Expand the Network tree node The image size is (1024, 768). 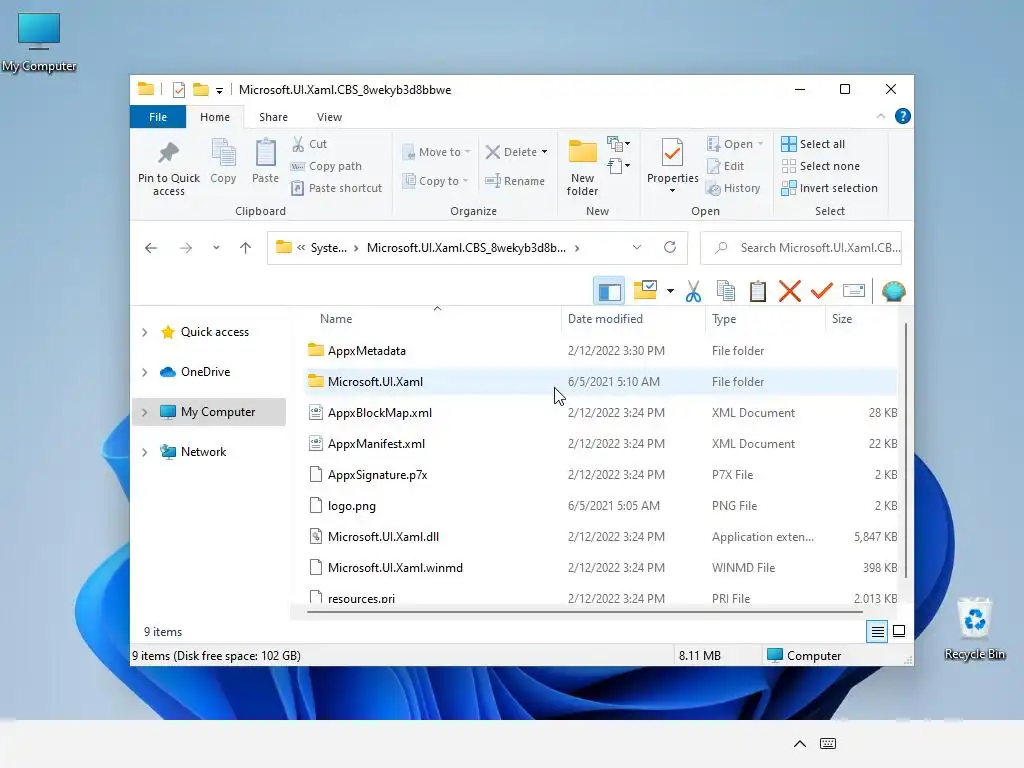tap(144, 452)
